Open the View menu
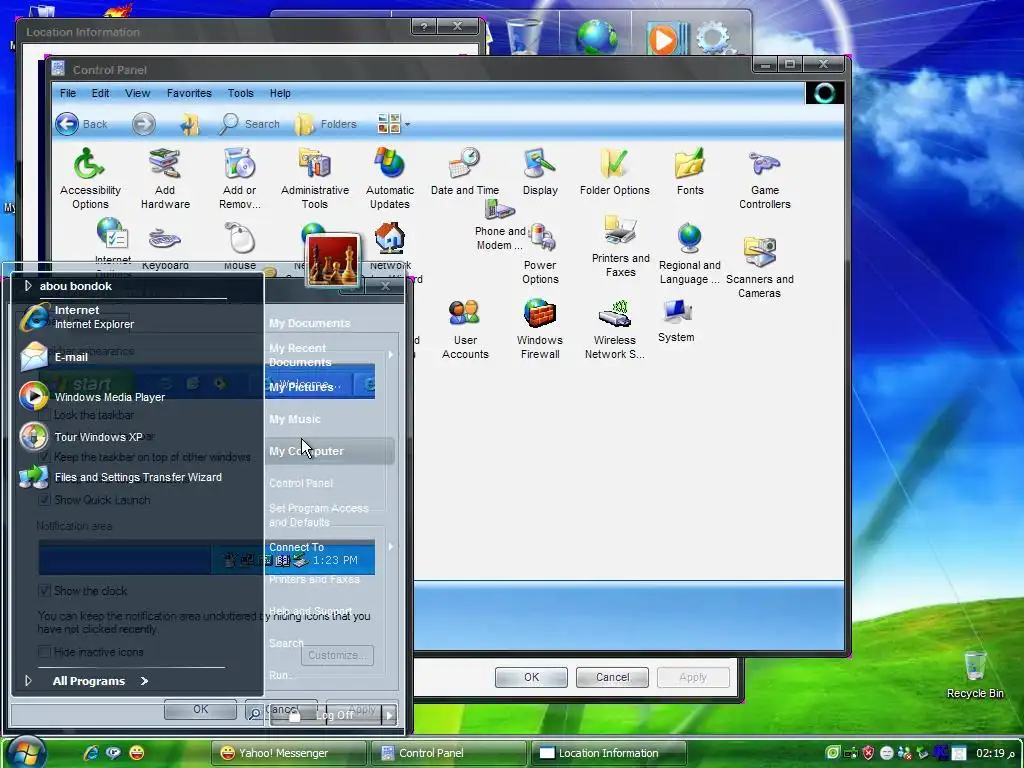 coord(137,93)
